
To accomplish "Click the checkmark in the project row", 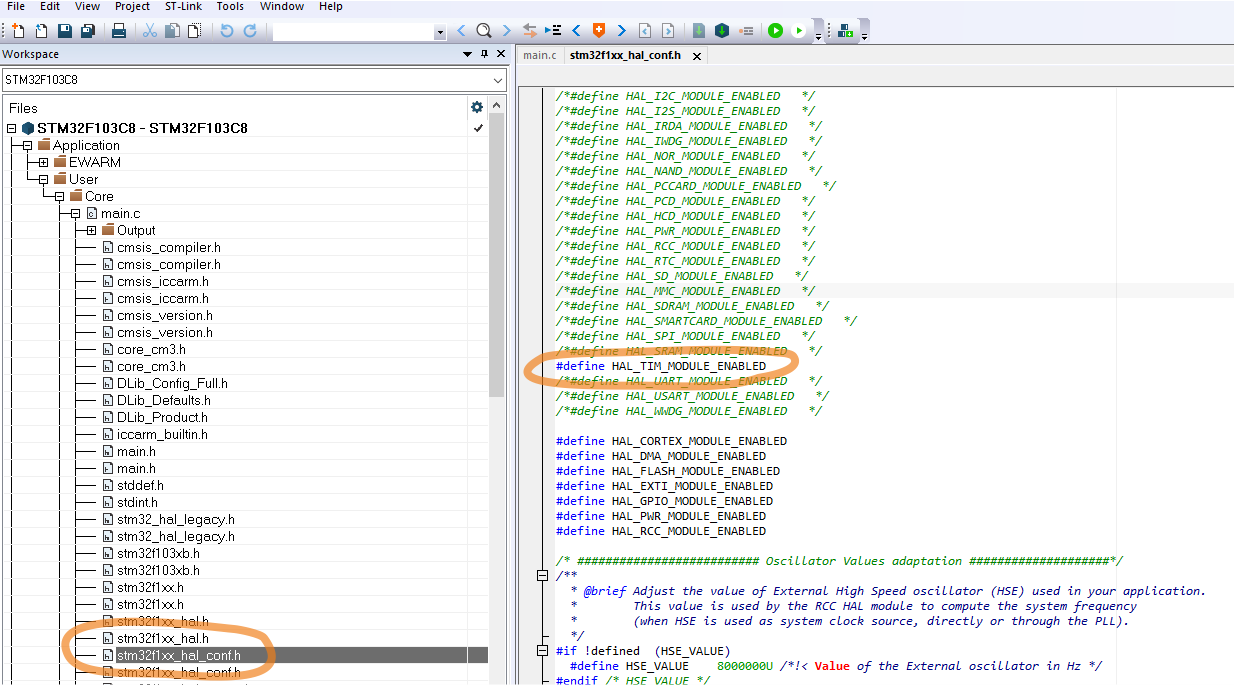I will (478, 128).
